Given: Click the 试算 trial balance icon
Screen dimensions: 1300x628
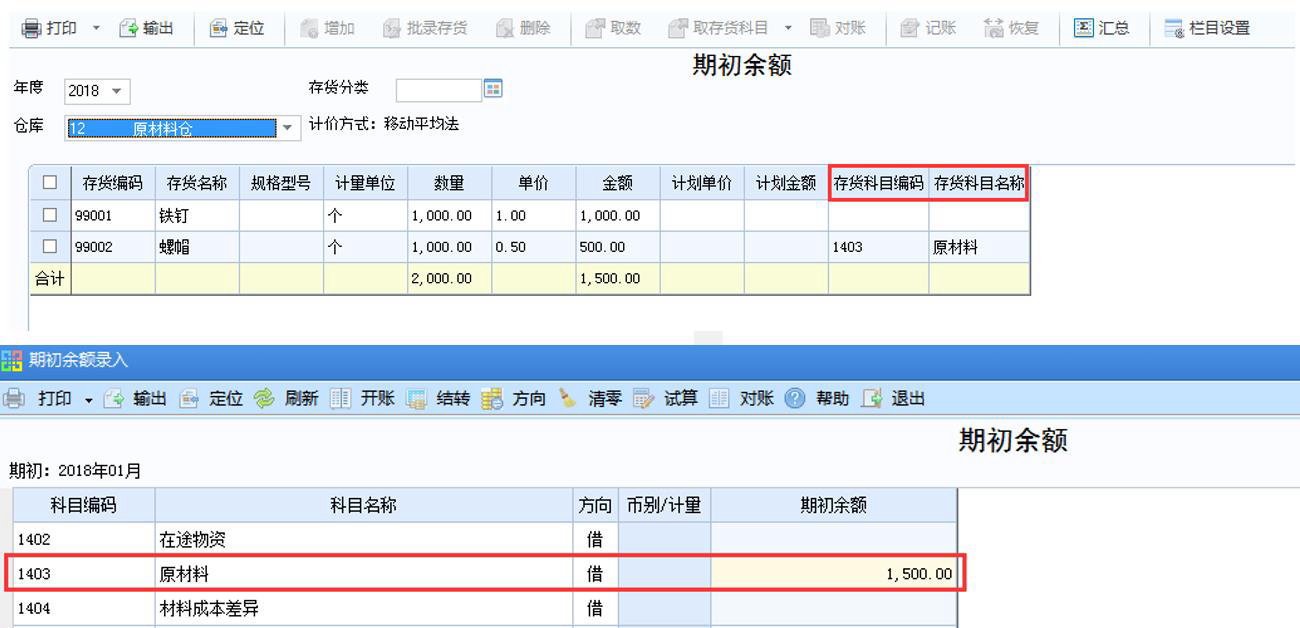Looking at the screenshot, I should pos(643,398).
